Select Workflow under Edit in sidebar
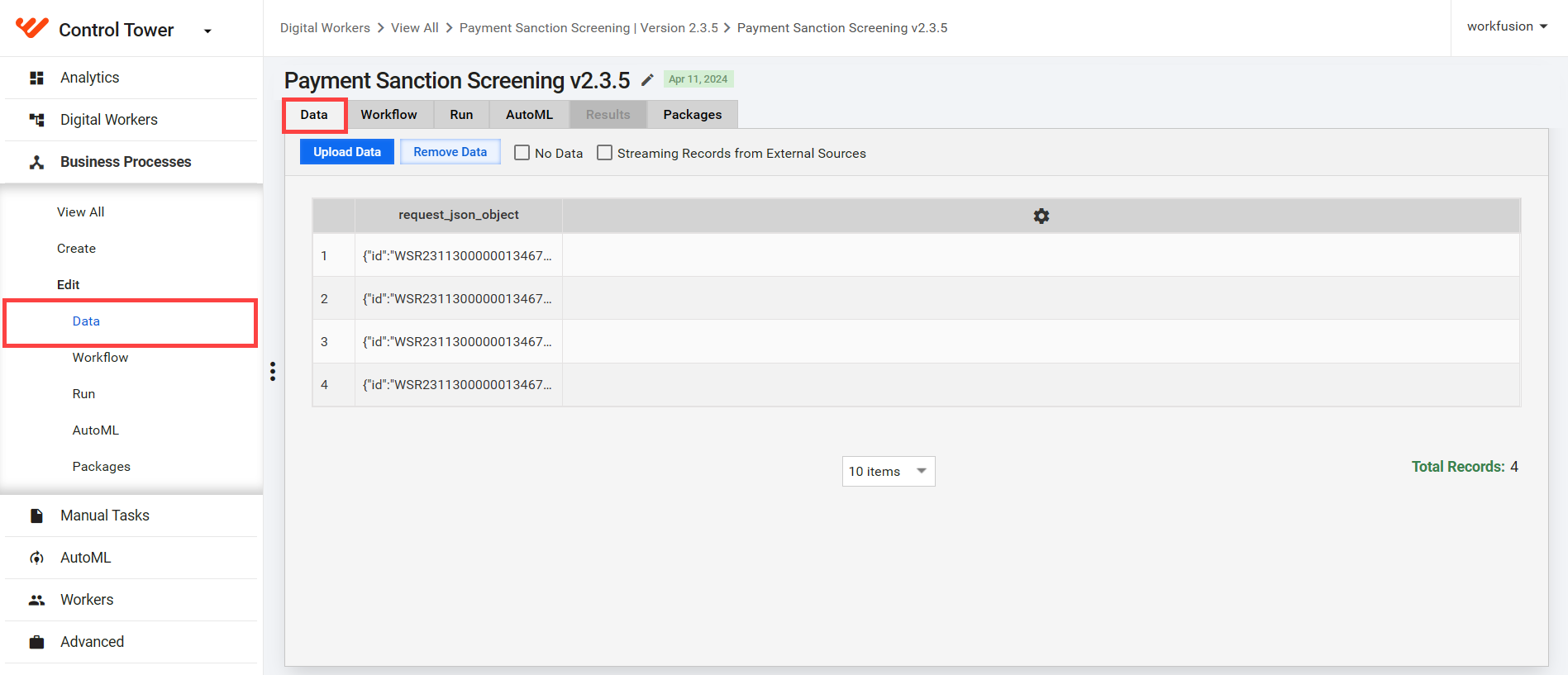The width and height of the screenshot is (1568, 675). pyautogui.click(x=100, y=358)
